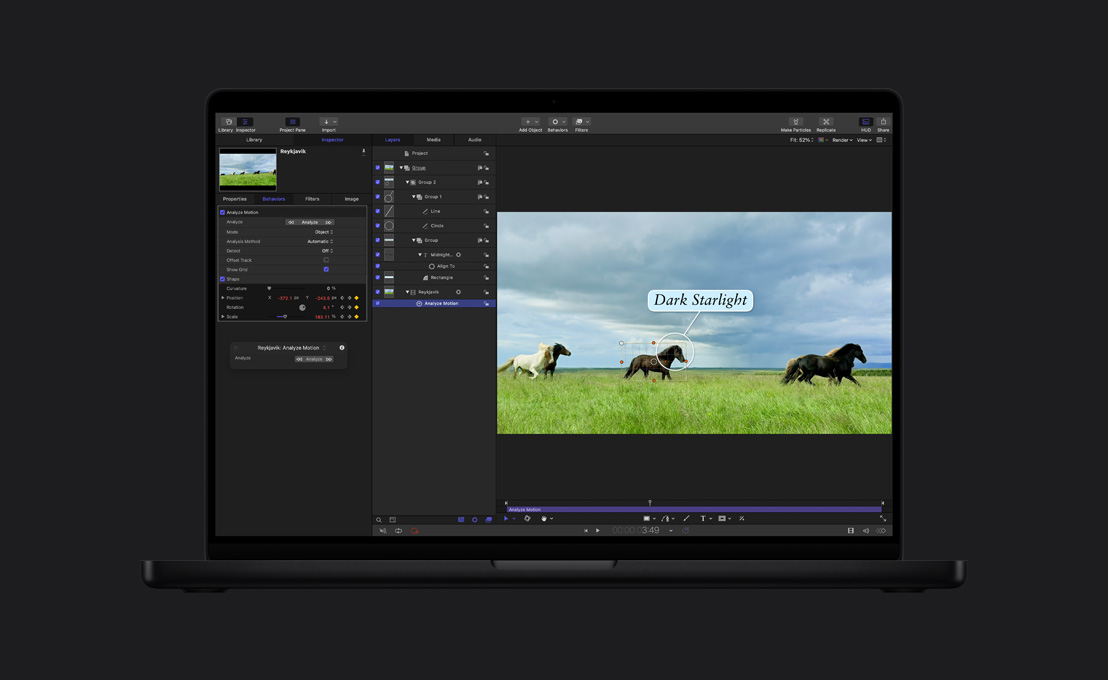The height and width of the screenshot is (680, 1108).
Task: Toggle Show Grid in Analyze Motion settings
Action: 326,270
